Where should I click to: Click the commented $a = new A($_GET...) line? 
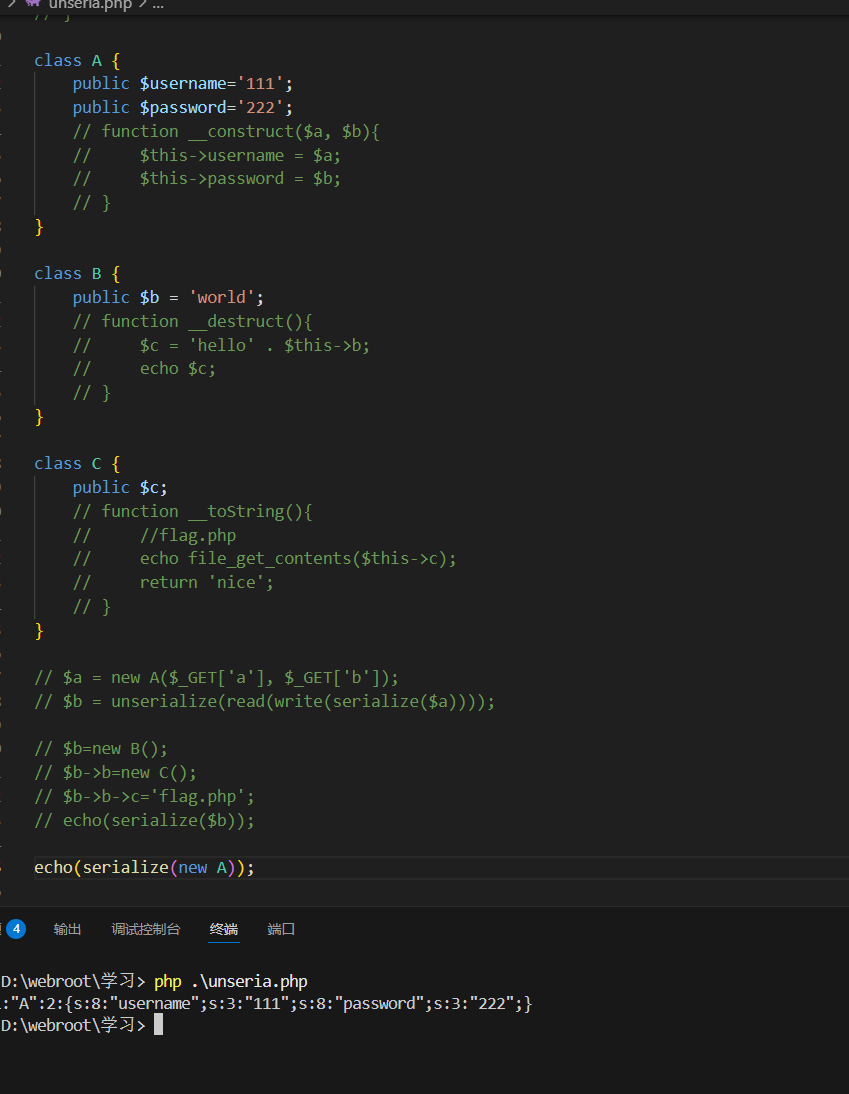[216, 677]
